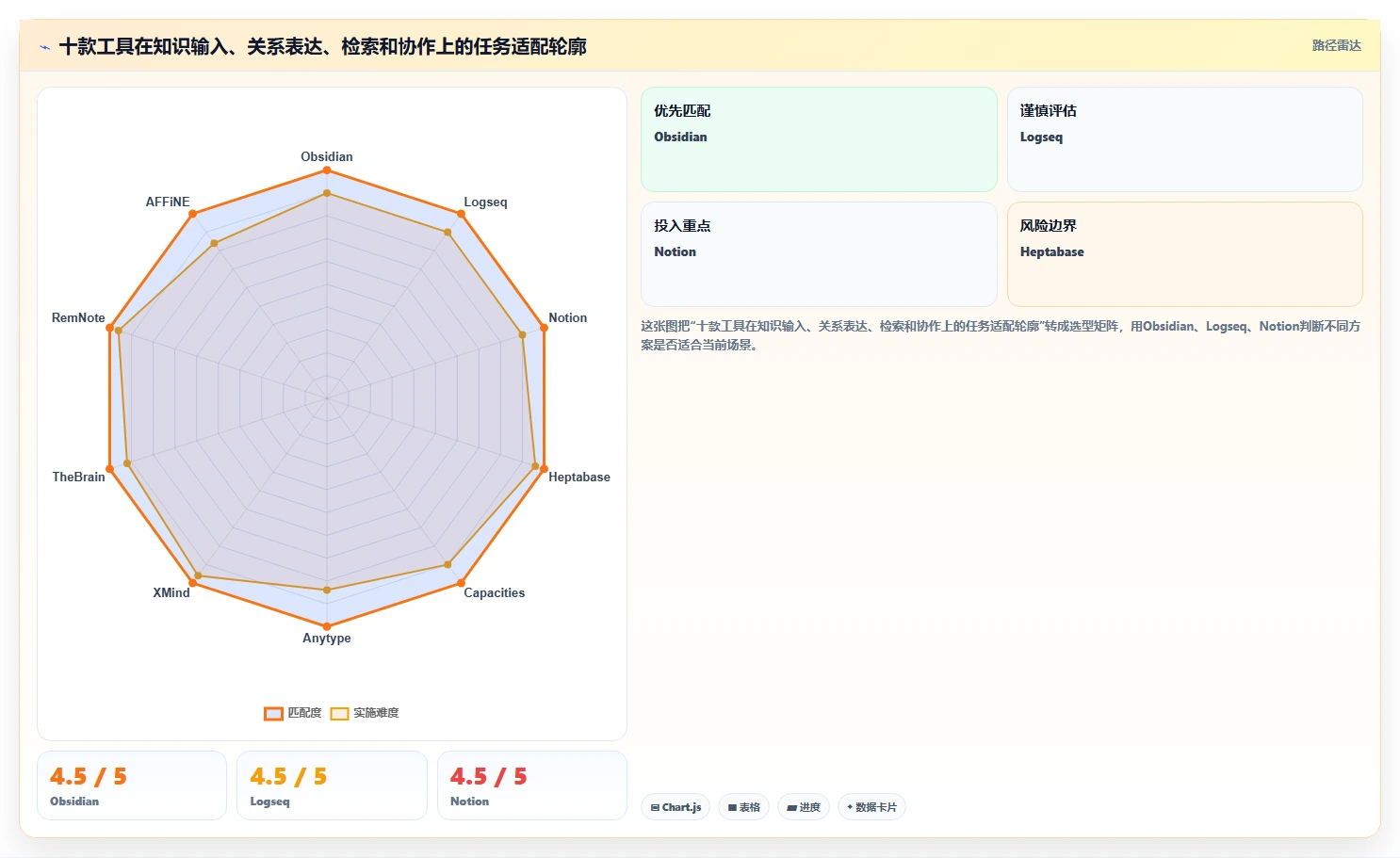1400x858 pixels.
Task: Click the orange data point at RemNote
Action: (x=110, y=329)
